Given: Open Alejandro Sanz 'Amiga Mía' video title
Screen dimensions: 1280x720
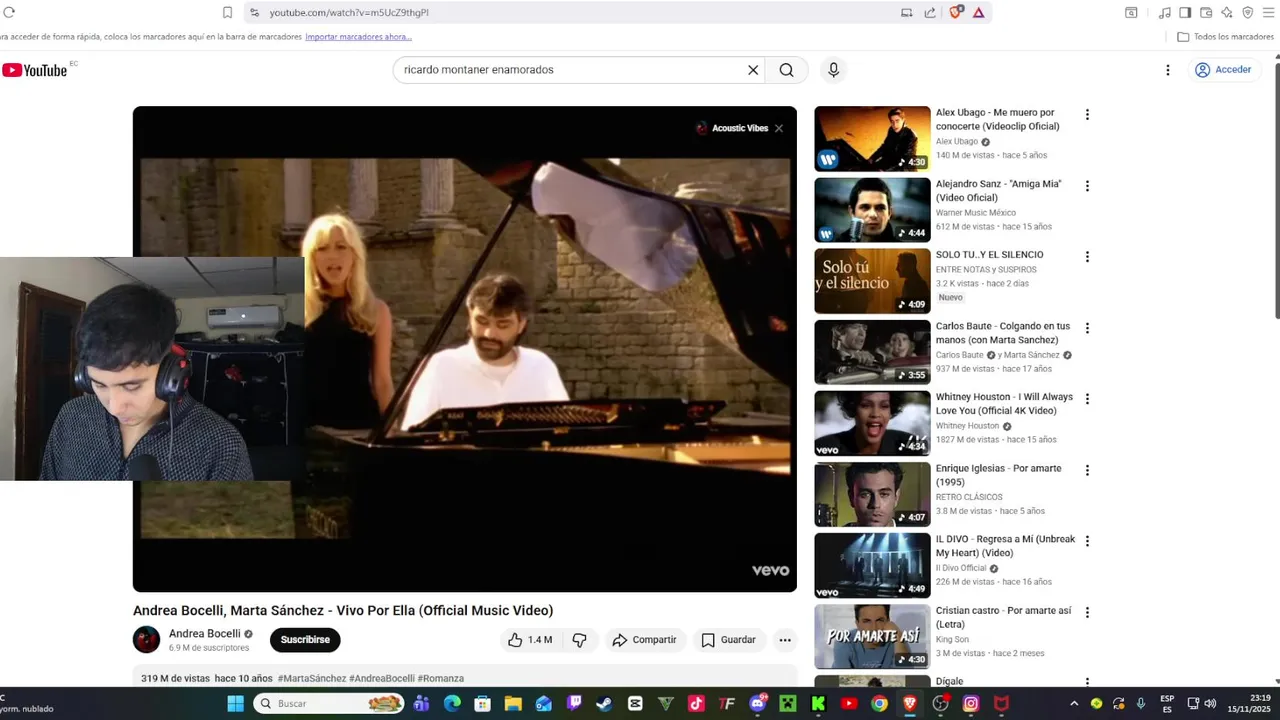Looking at the screenshot, I should click(998, 191).
